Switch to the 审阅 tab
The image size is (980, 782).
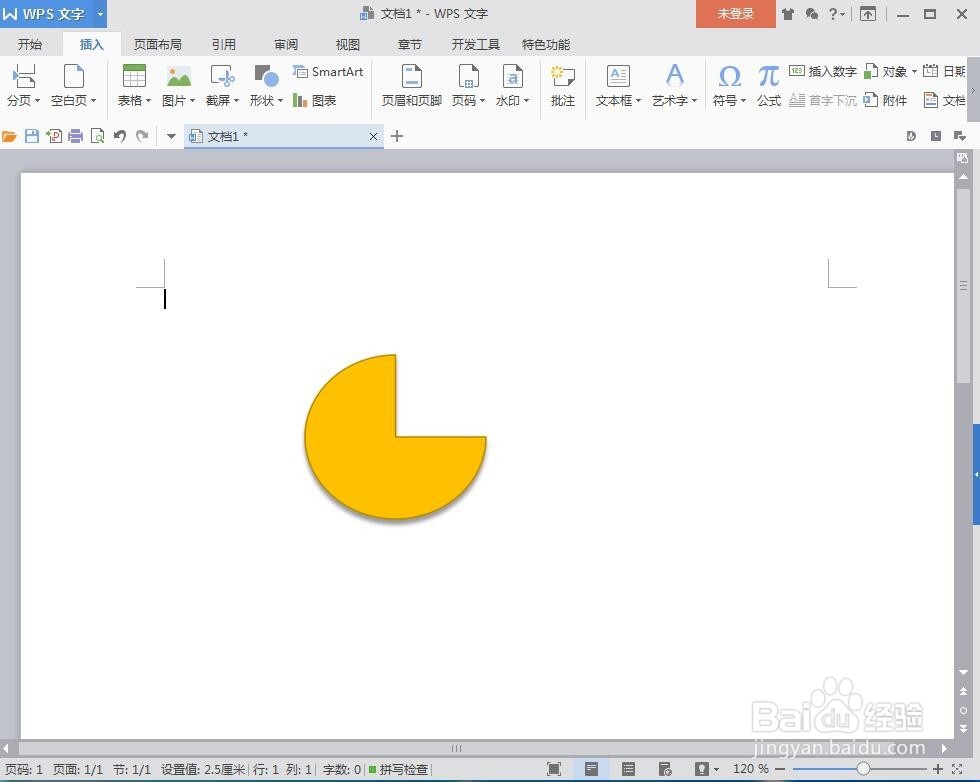(286, 44)
